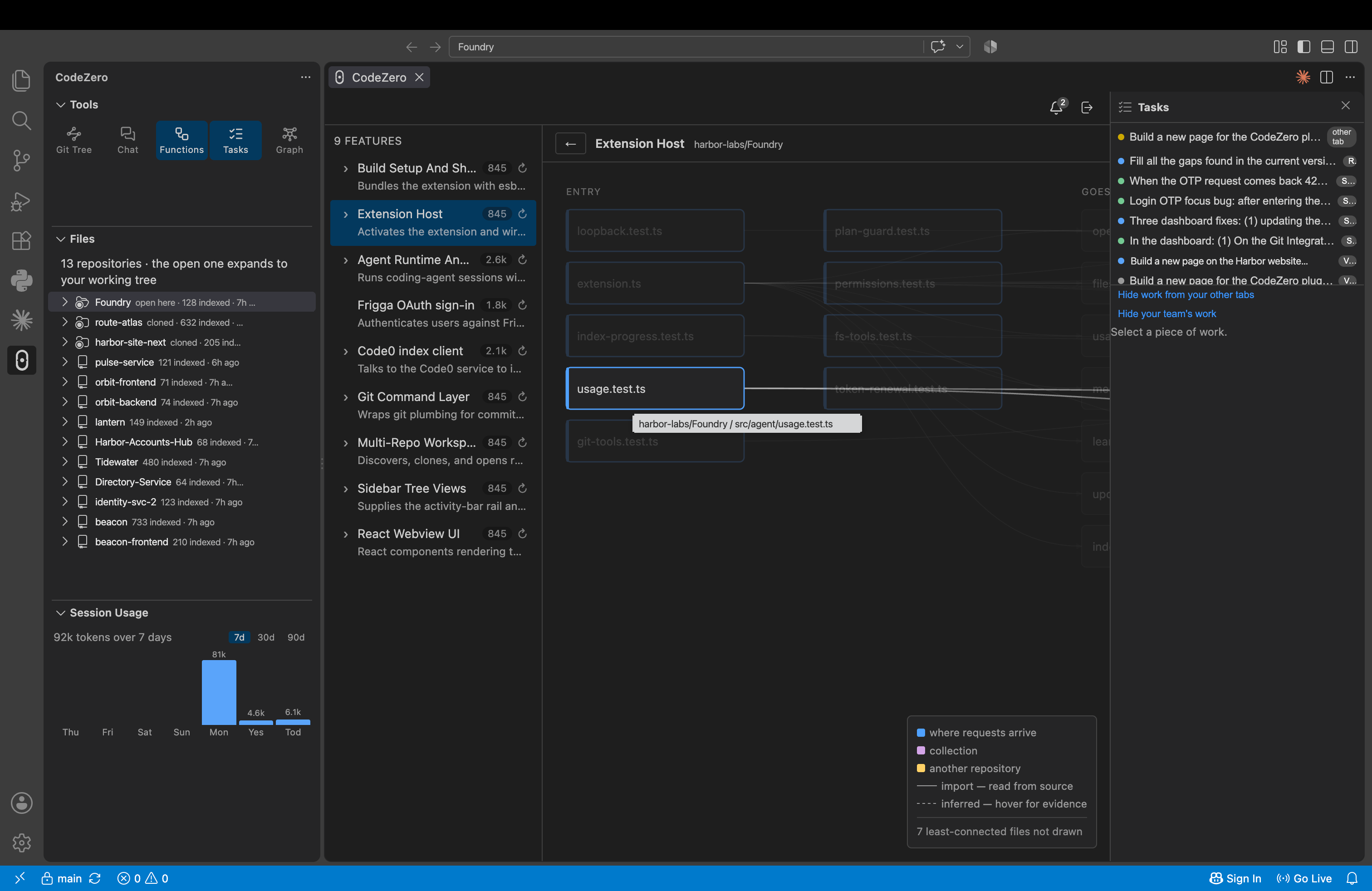Open the Accounts icon

point(21,803)
